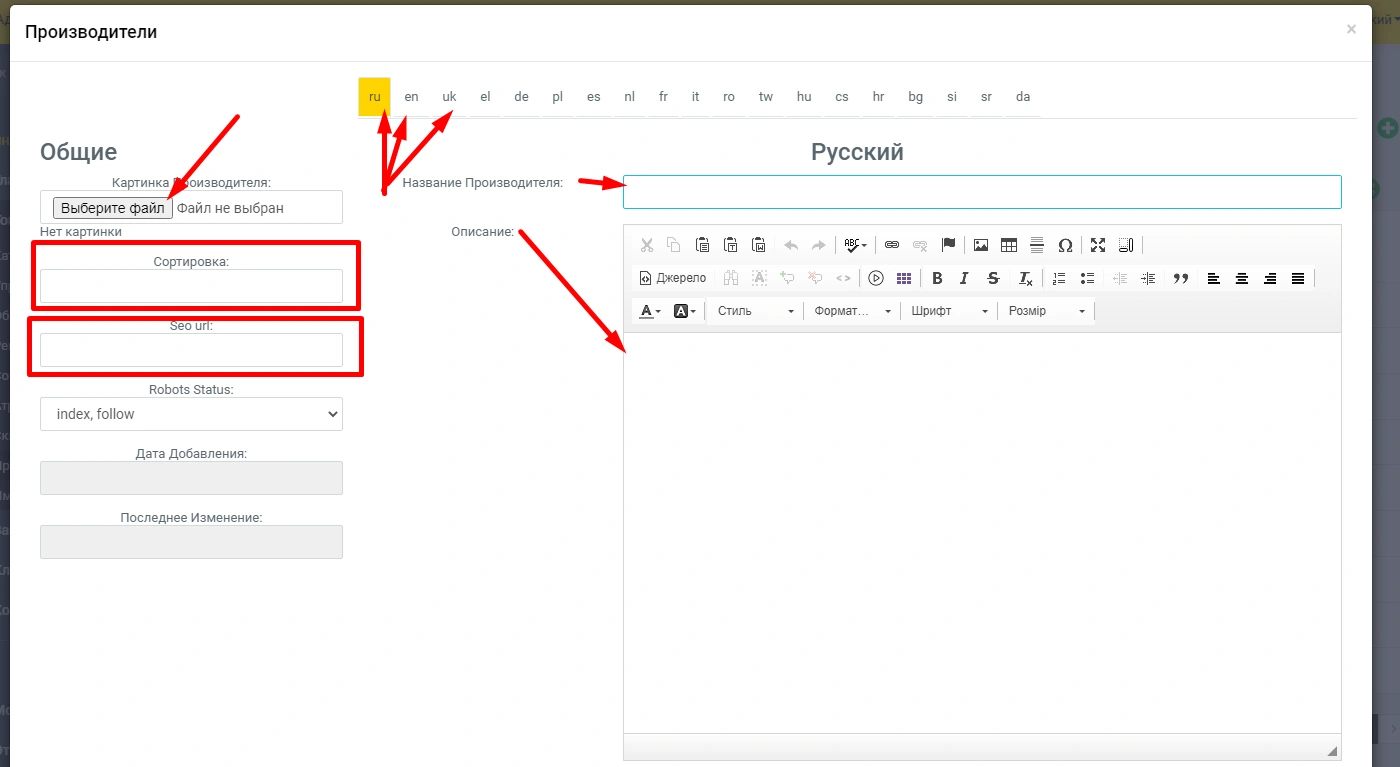Image resolution: width=1400 pixels, height=767 pixels.
Task: Insert a link in the description editor
Action: pos(892,245)
